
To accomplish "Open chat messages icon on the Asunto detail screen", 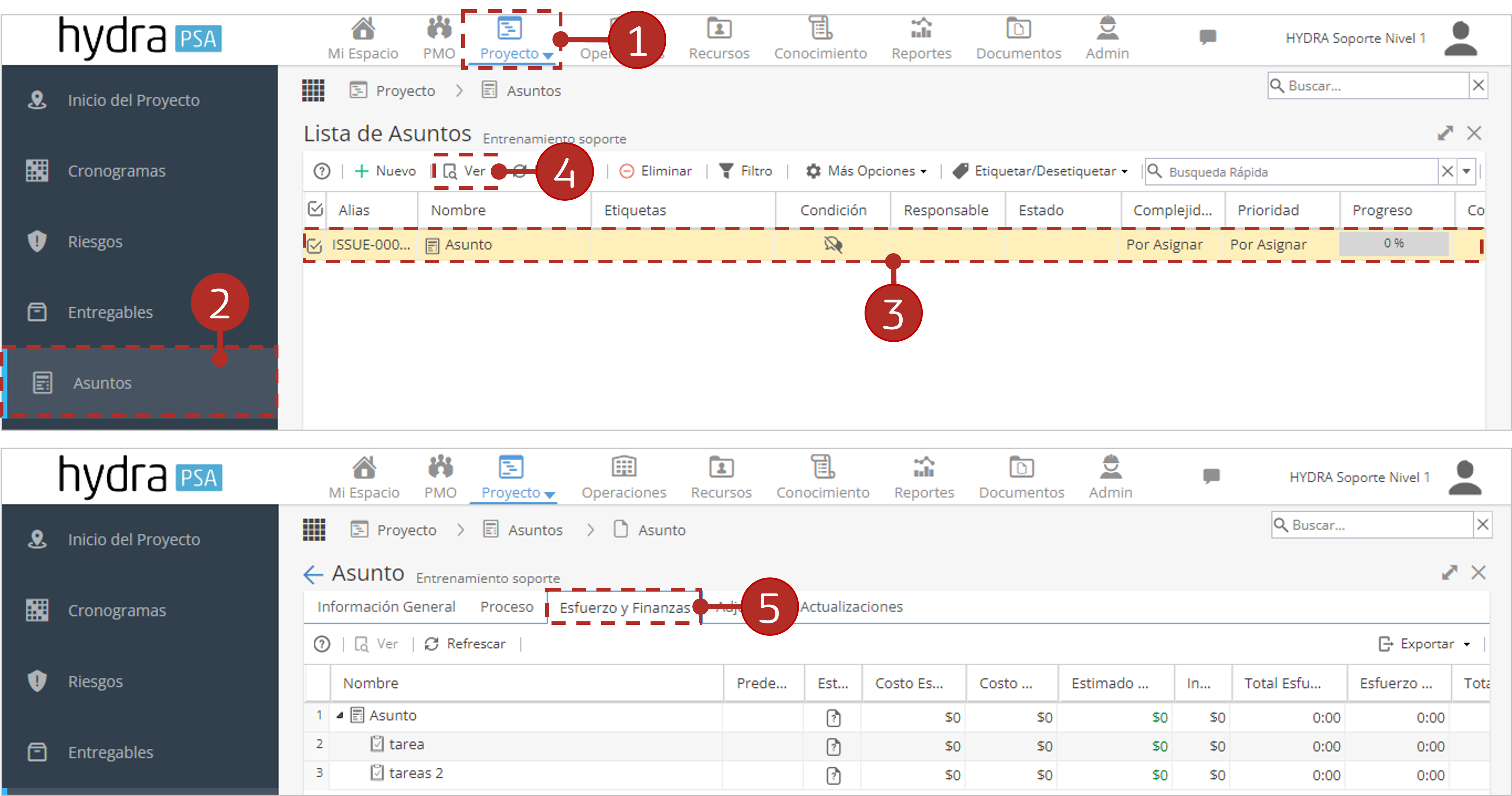I will click(x=1211, y=476).
